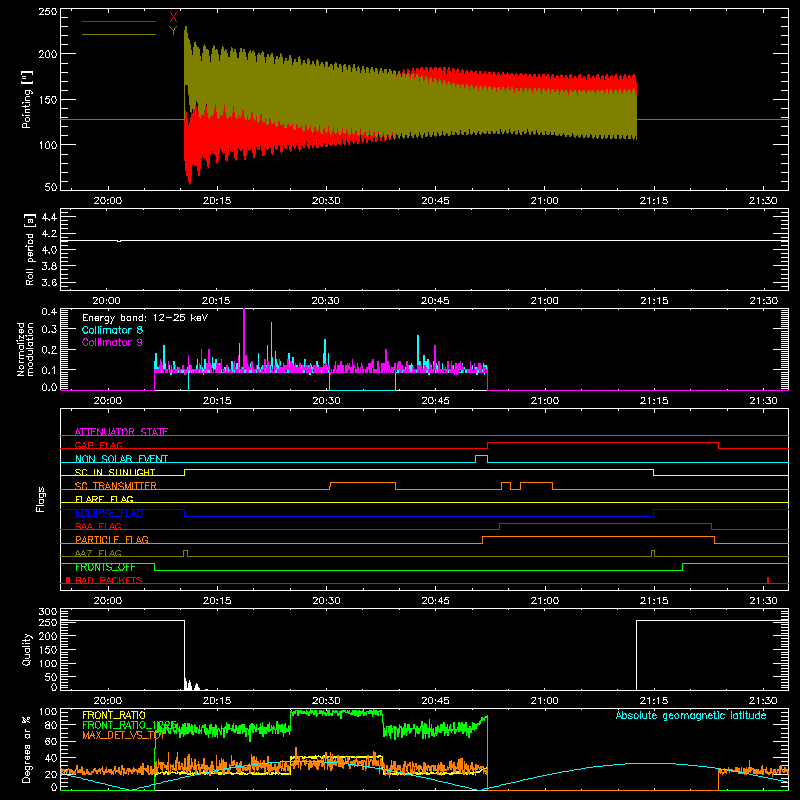Select the Y legend label
800x800 pixels.
pos(173,31)
